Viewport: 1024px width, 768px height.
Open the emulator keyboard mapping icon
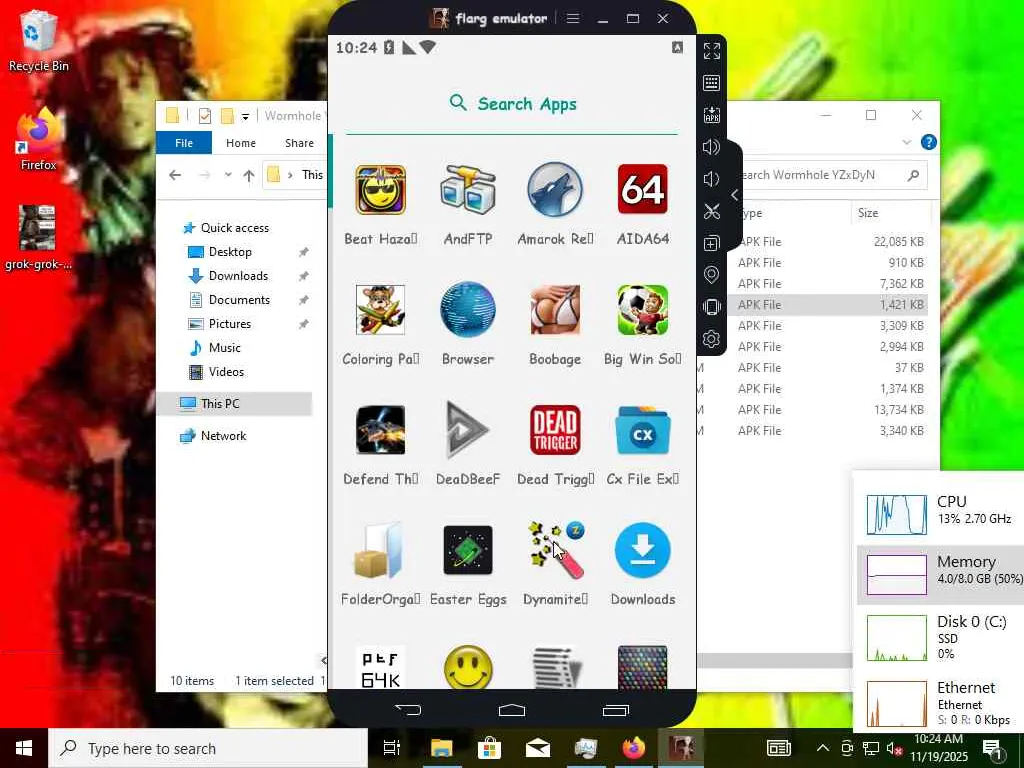pyautogui.click(x=712, y=83)
